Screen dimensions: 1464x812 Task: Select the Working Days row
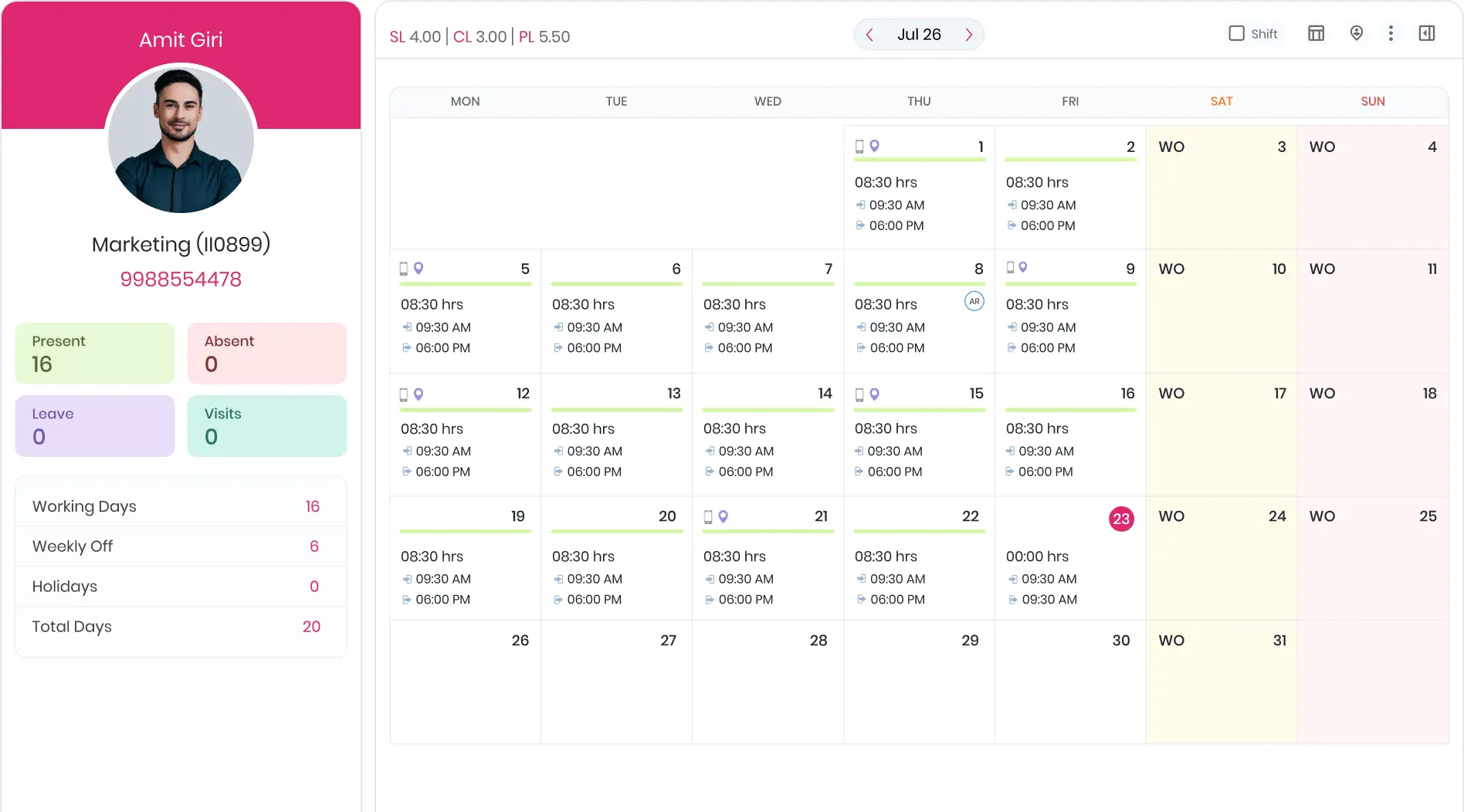pos(181,506)
